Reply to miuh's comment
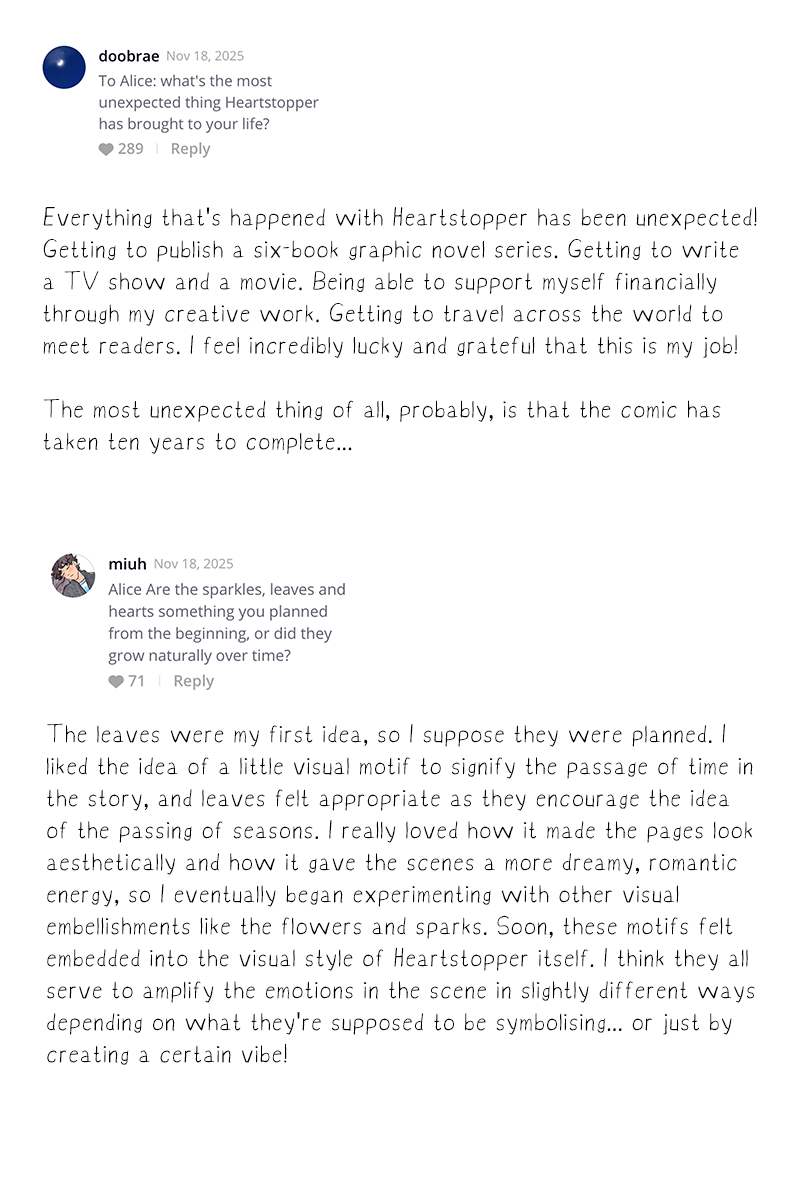Screen dimensions: 800x1200 point(193,682)
